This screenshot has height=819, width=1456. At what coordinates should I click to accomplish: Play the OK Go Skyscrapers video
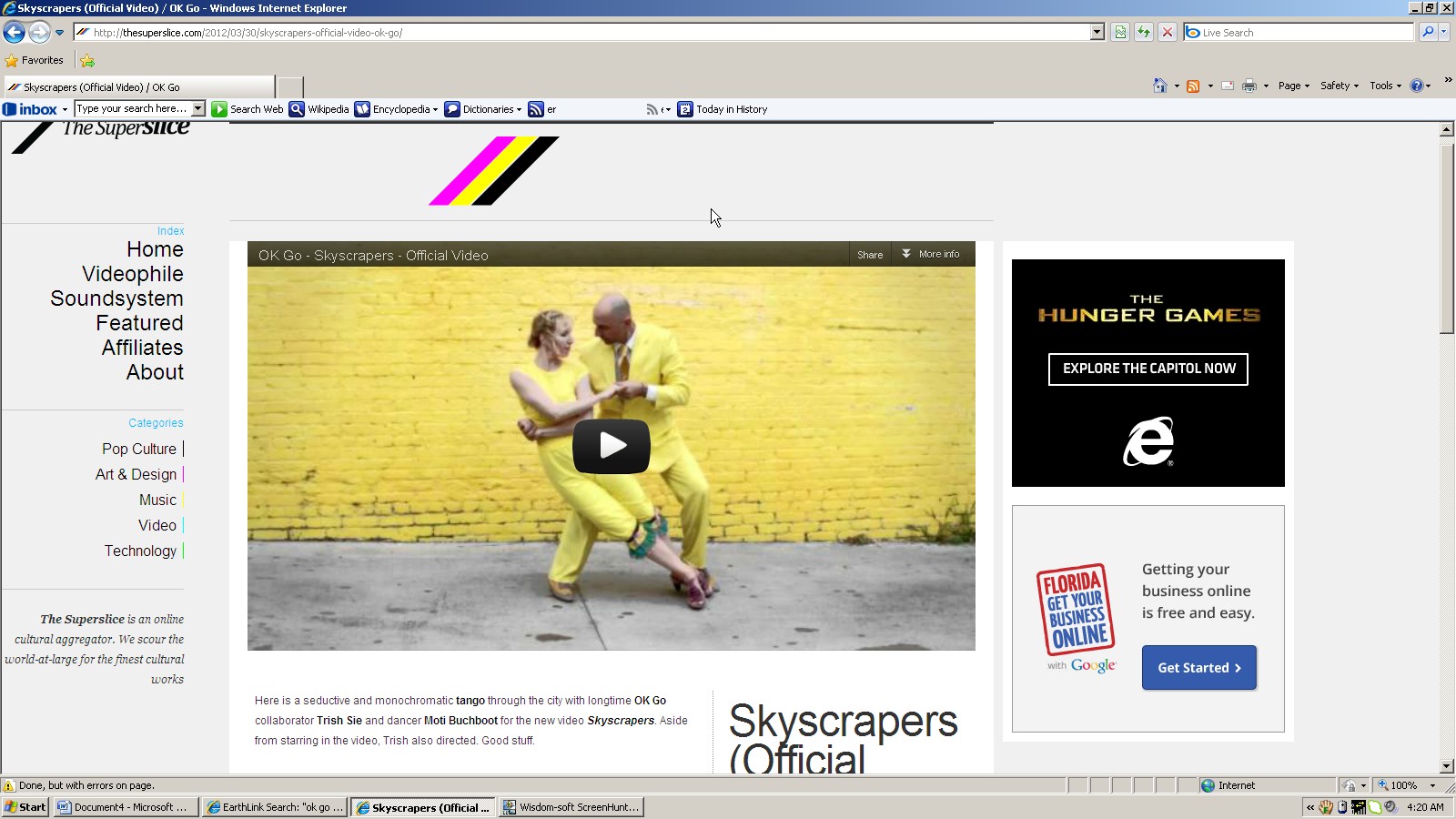point(612,446)
